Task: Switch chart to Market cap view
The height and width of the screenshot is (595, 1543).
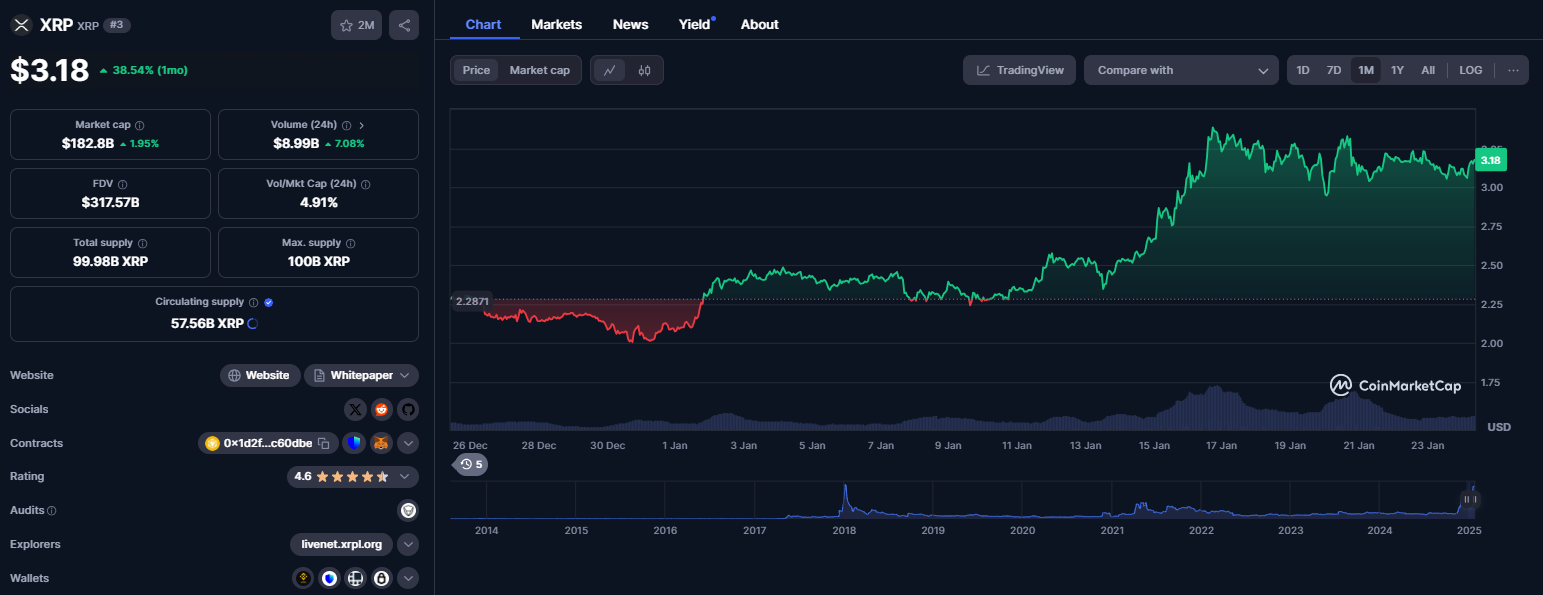Action: click(539, 70)
